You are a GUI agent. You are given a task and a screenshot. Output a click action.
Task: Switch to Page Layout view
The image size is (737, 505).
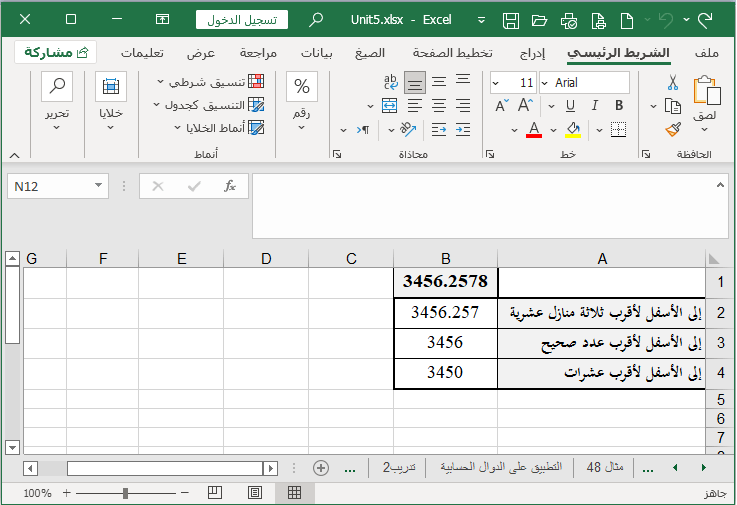(x=254, y=493)
